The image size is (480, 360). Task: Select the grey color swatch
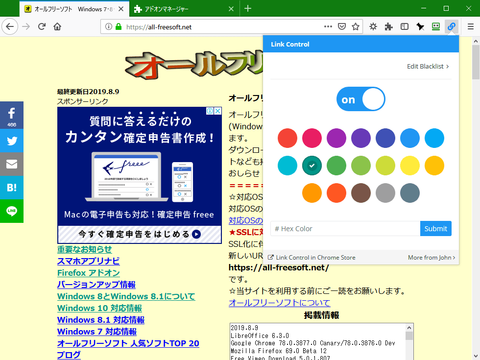(x=385, y=193)
